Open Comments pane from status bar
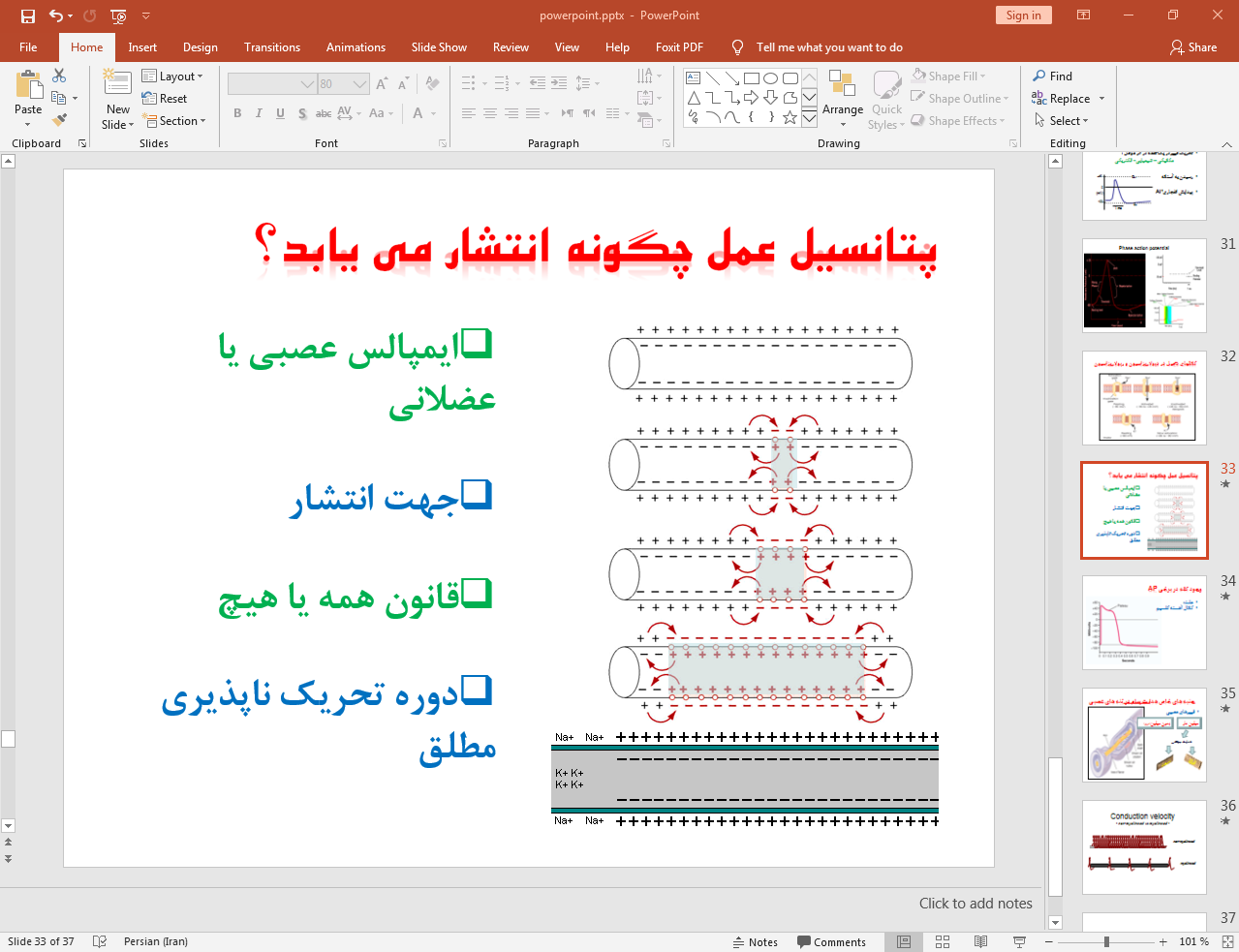1239x952 pixels. coord(831,941)
